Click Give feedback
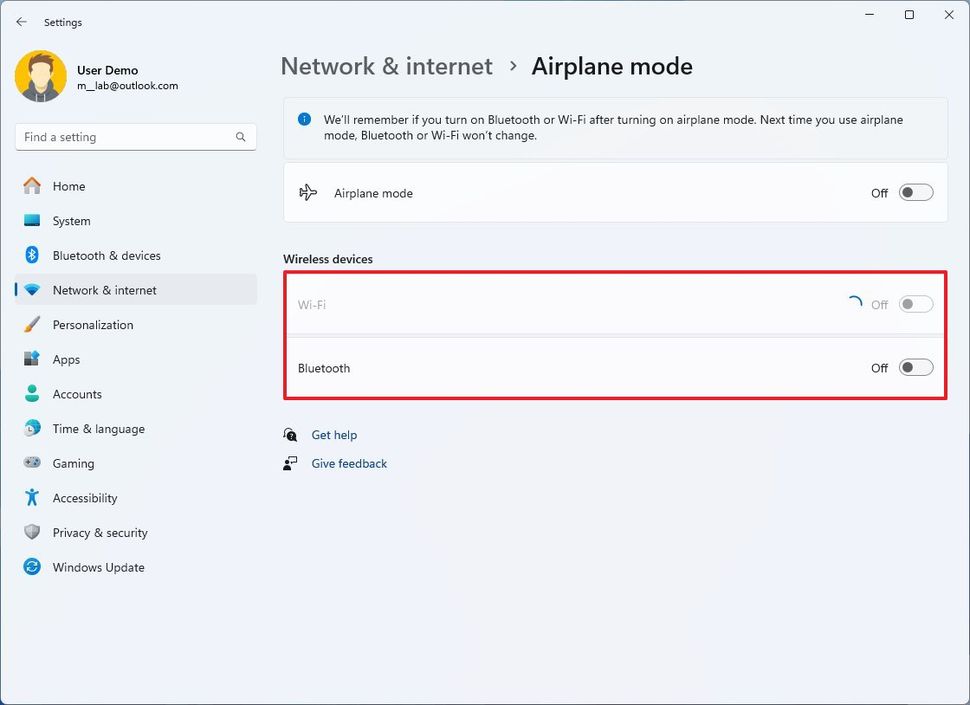The image size is (970, 705). pos(348,463)
